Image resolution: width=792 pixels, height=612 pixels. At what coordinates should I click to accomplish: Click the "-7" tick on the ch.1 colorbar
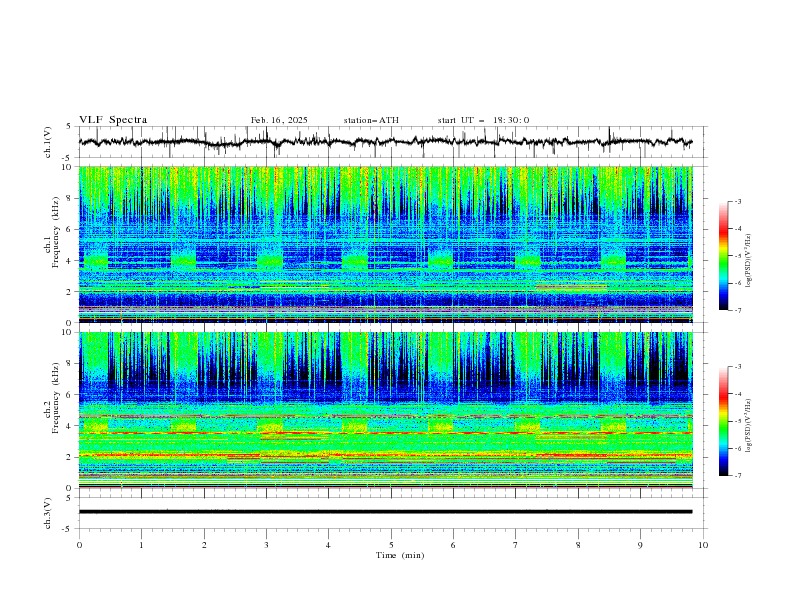(737, 310)
